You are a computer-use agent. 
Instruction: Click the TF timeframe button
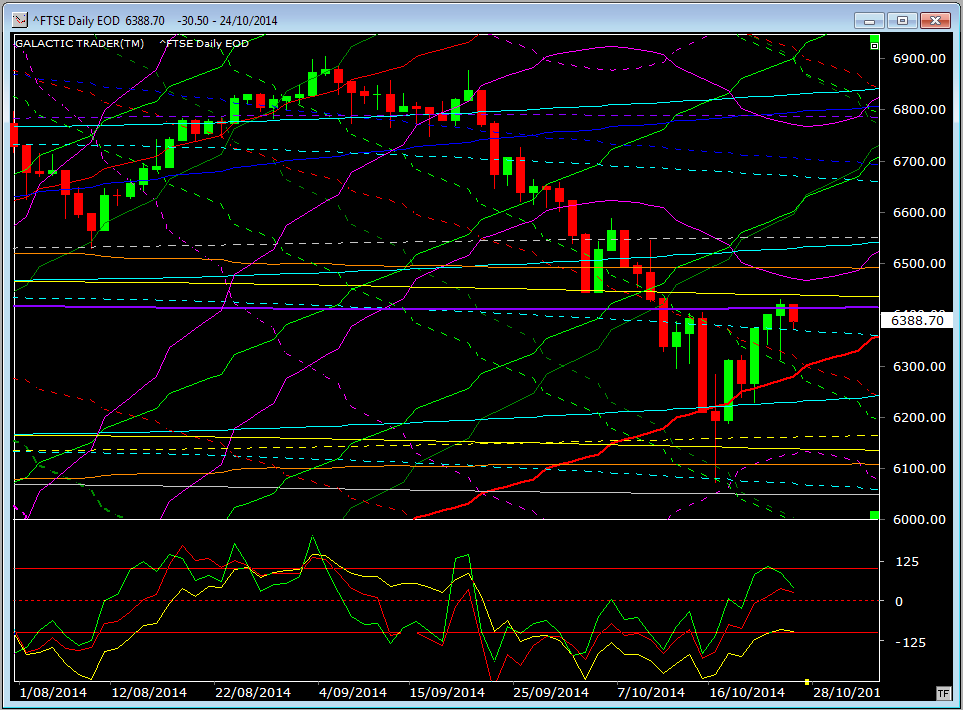pos(943,693)
